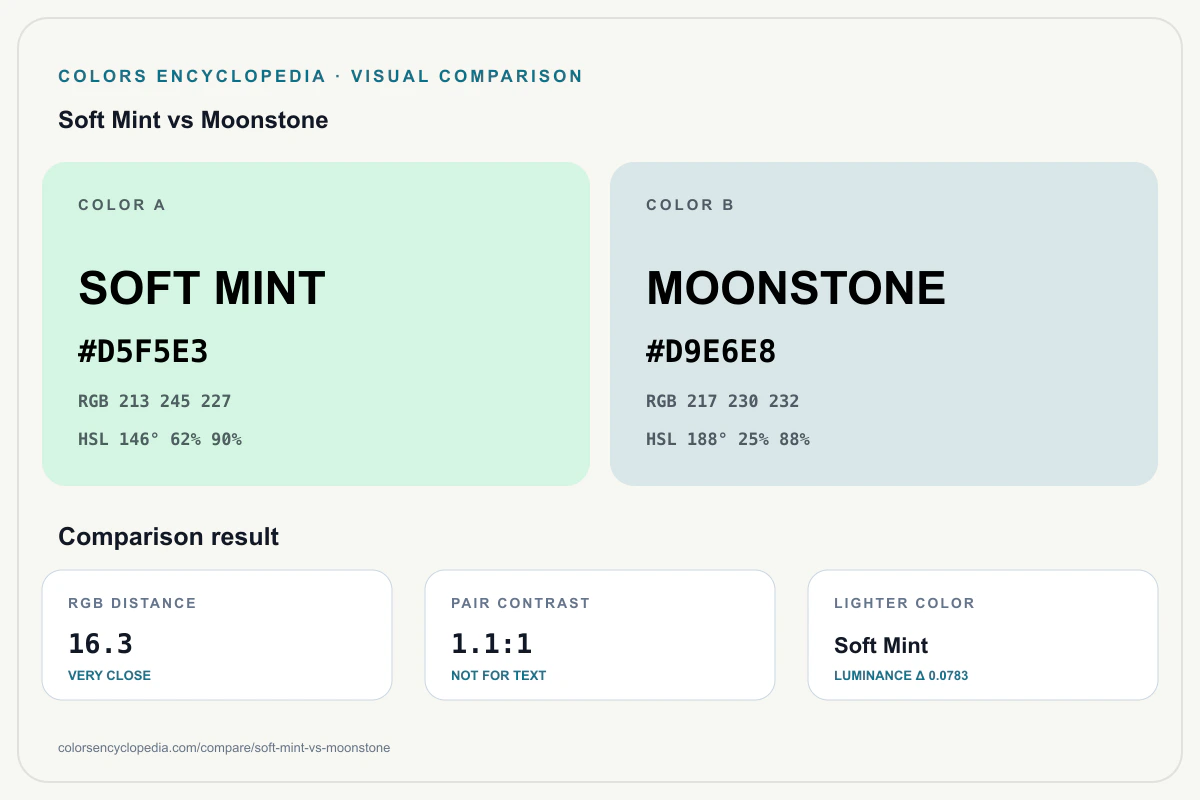1200x800 pixels.
Task: Click the 16.3 distance value
Action: pyautogui.click(x=100, y=644)
